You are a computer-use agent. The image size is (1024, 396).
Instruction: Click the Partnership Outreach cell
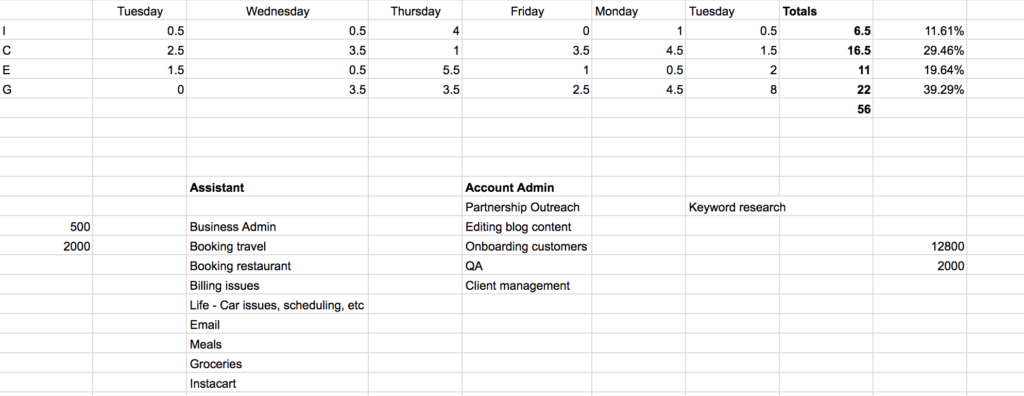pos(526,207)
